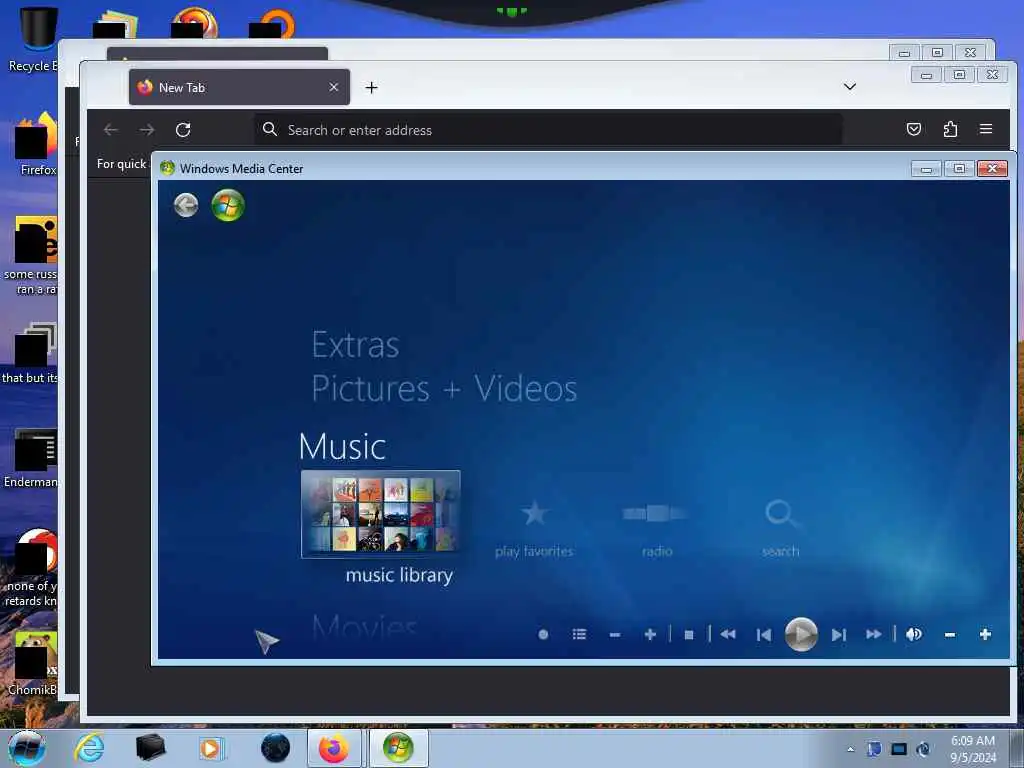Open a new Firefox tab with plus
The image size is (1024, 768).
pyautogui.click(x=372, y=88)
